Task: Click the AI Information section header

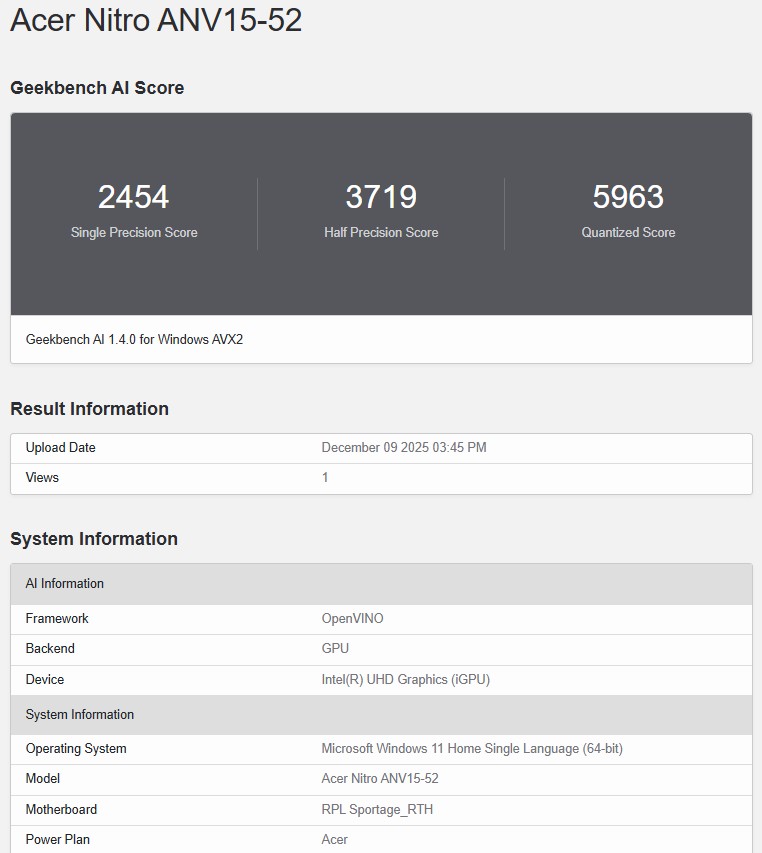Action: 65,584
